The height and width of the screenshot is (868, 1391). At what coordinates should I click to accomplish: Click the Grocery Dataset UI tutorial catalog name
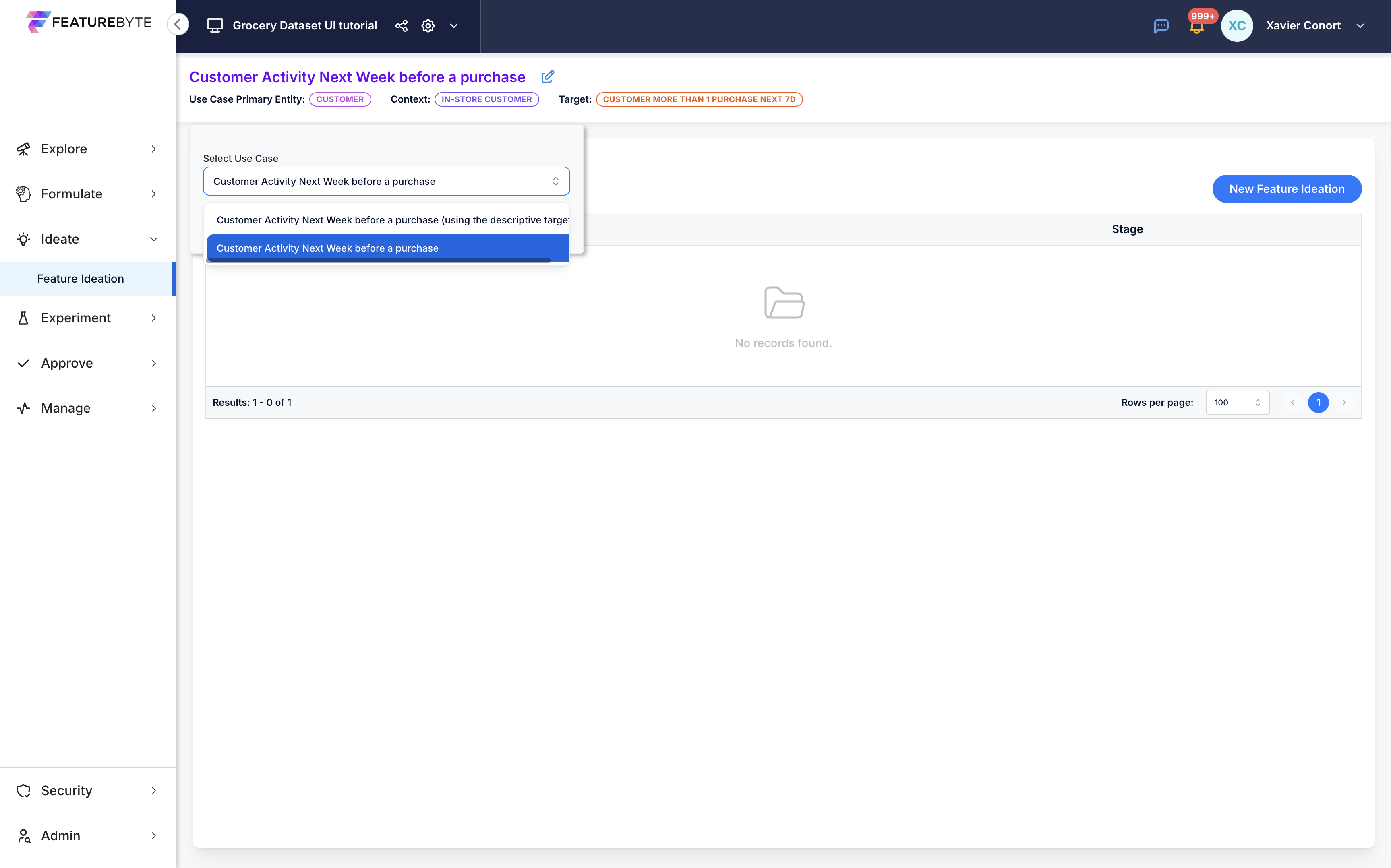(x=305, y=25)
